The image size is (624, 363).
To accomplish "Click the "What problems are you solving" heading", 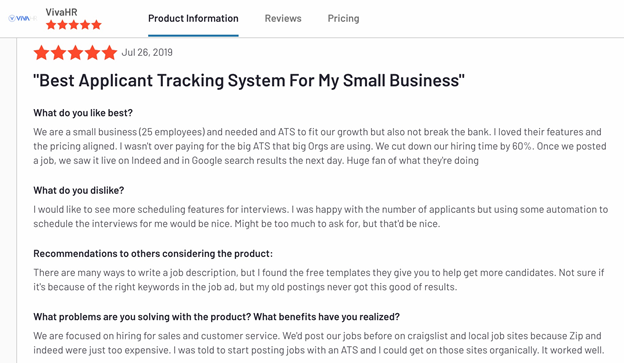I will click(216, 317).
